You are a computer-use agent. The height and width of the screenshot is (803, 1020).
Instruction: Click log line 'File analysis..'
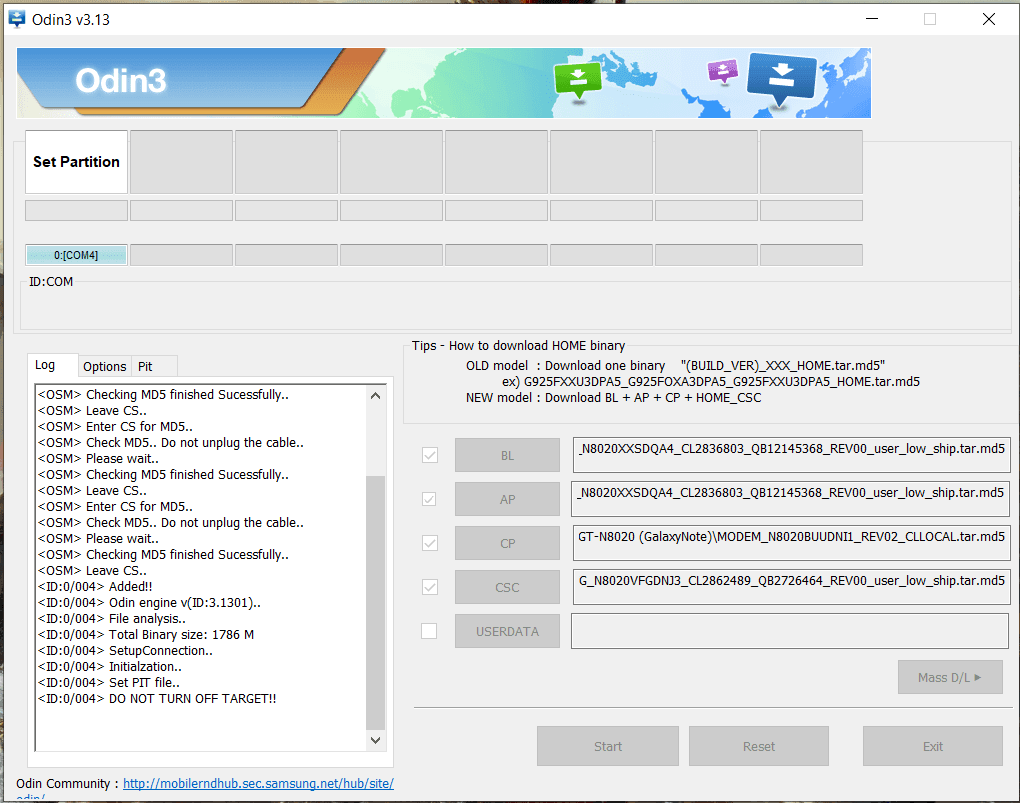(112, 619)
